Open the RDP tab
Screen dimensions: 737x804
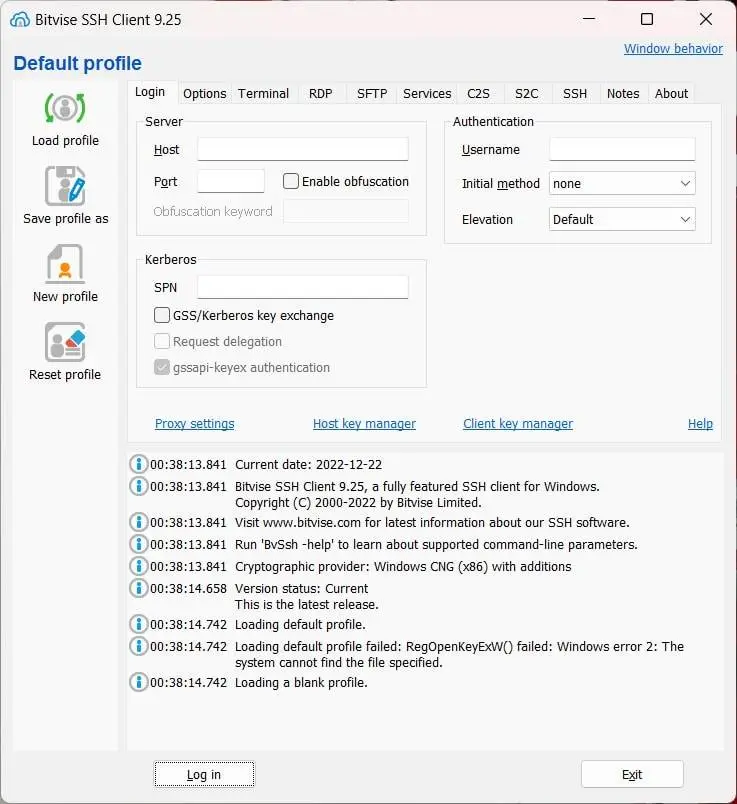pos(321,94)
